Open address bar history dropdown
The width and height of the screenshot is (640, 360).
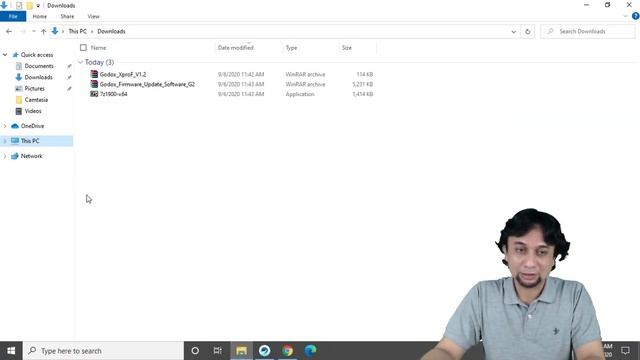[513, 31]
